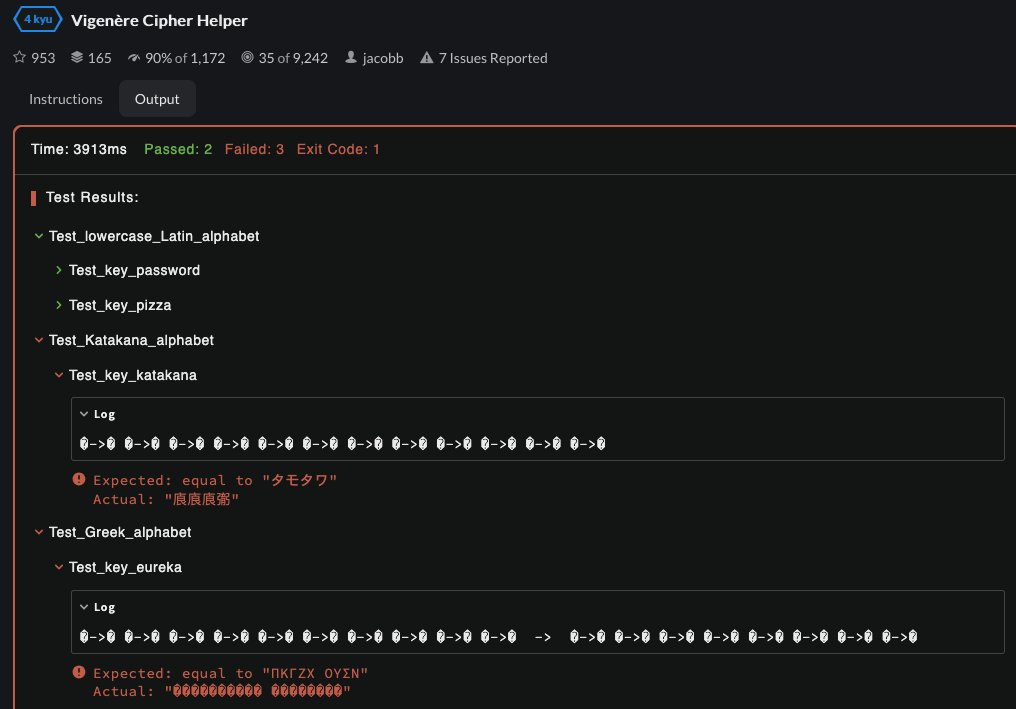Screen dimensions: 1016x709
Task: Open the jacobb author profile link
Action: click(382, 58)
